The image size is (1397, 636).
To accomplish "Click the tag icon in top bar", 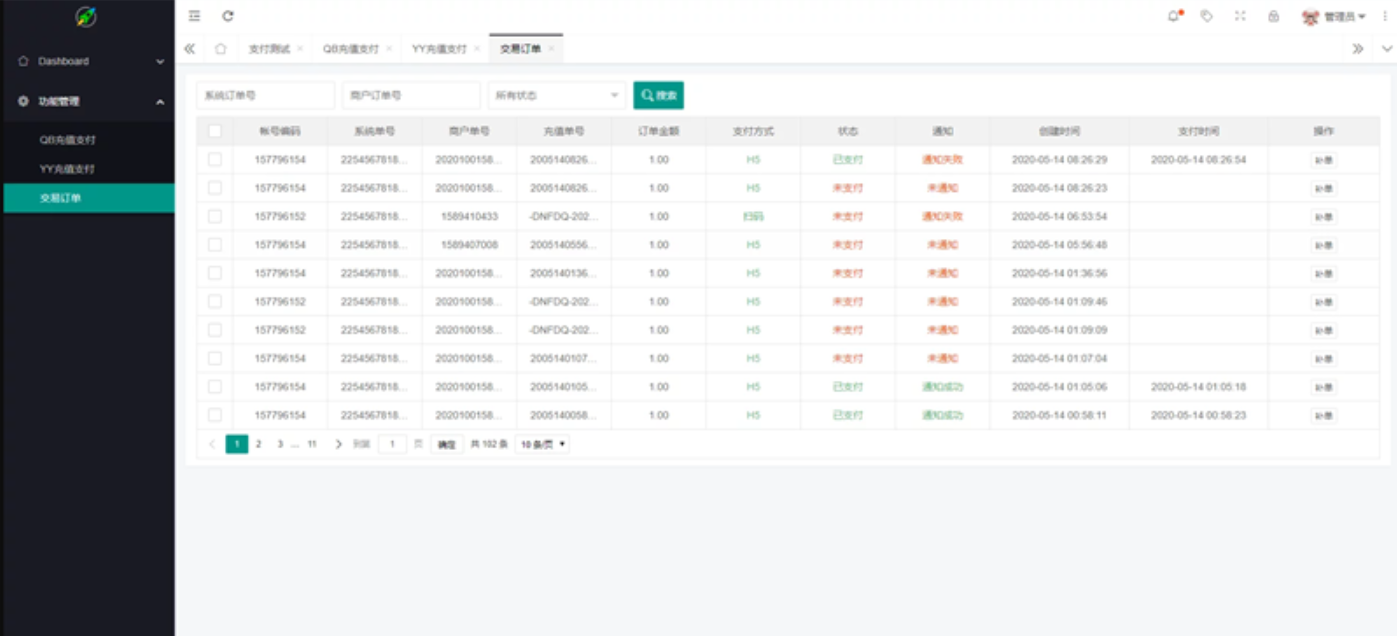I will coord(1207,16).
